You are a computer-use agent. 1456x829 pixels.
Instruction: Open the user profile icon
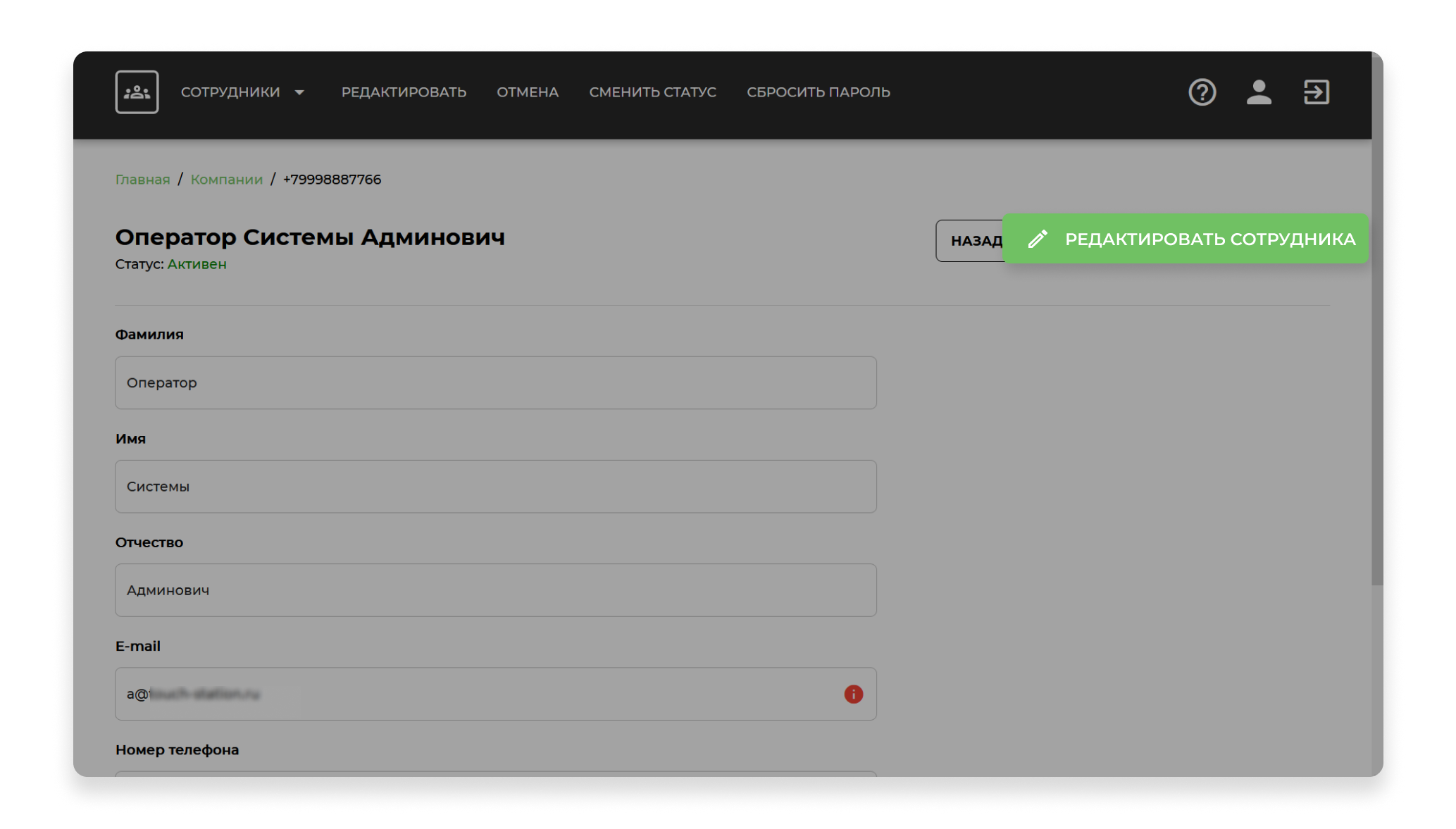(x=1259, y=92)
